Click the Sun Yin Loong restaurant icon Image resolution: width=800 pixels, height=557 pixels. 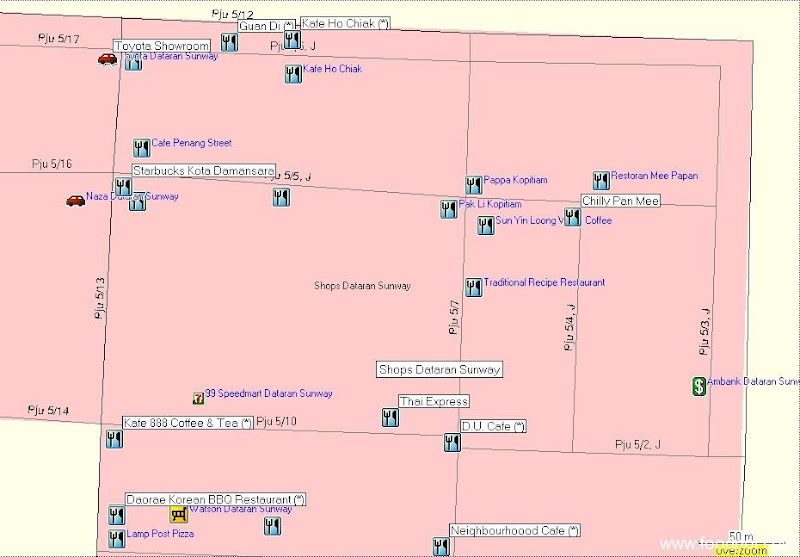(x=486, y=225)
